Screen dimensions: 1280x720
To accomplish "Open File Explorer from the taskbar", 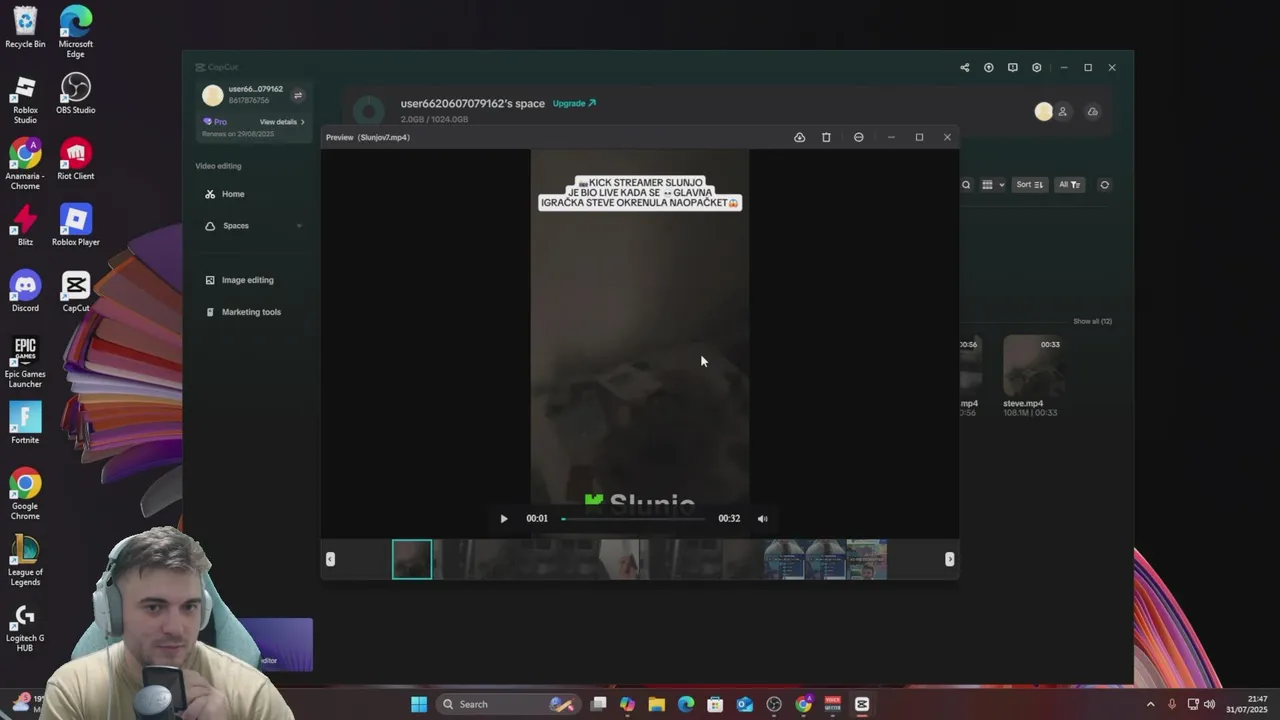I will 657,704.
